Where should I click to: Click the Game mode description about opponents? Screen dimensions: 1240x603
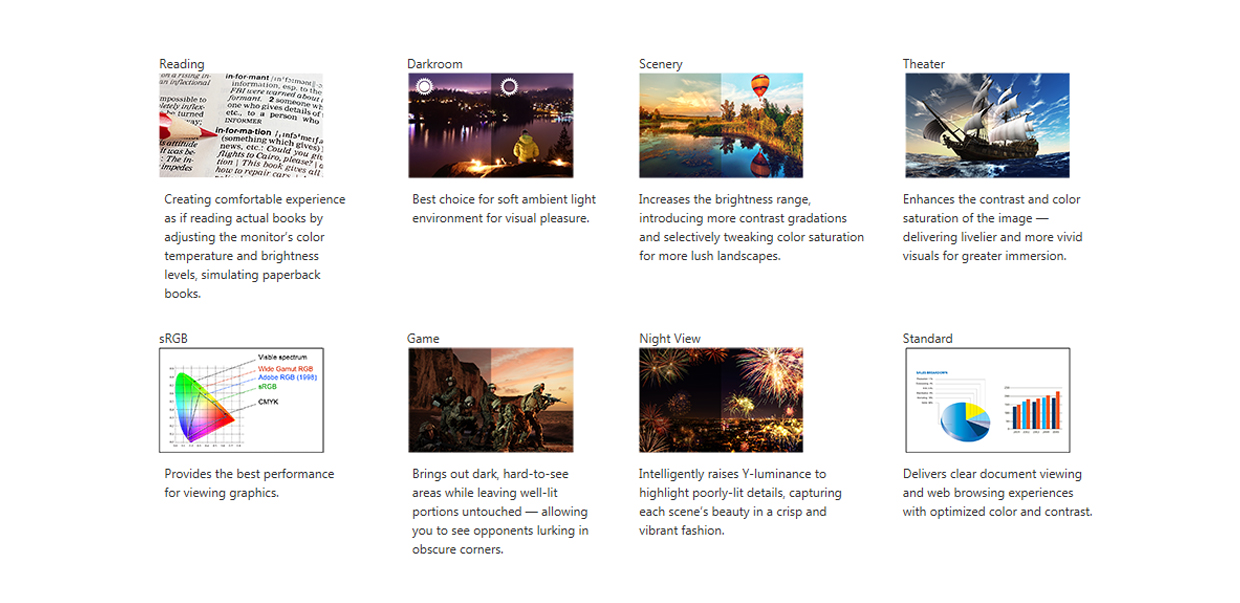click(500, 511)
